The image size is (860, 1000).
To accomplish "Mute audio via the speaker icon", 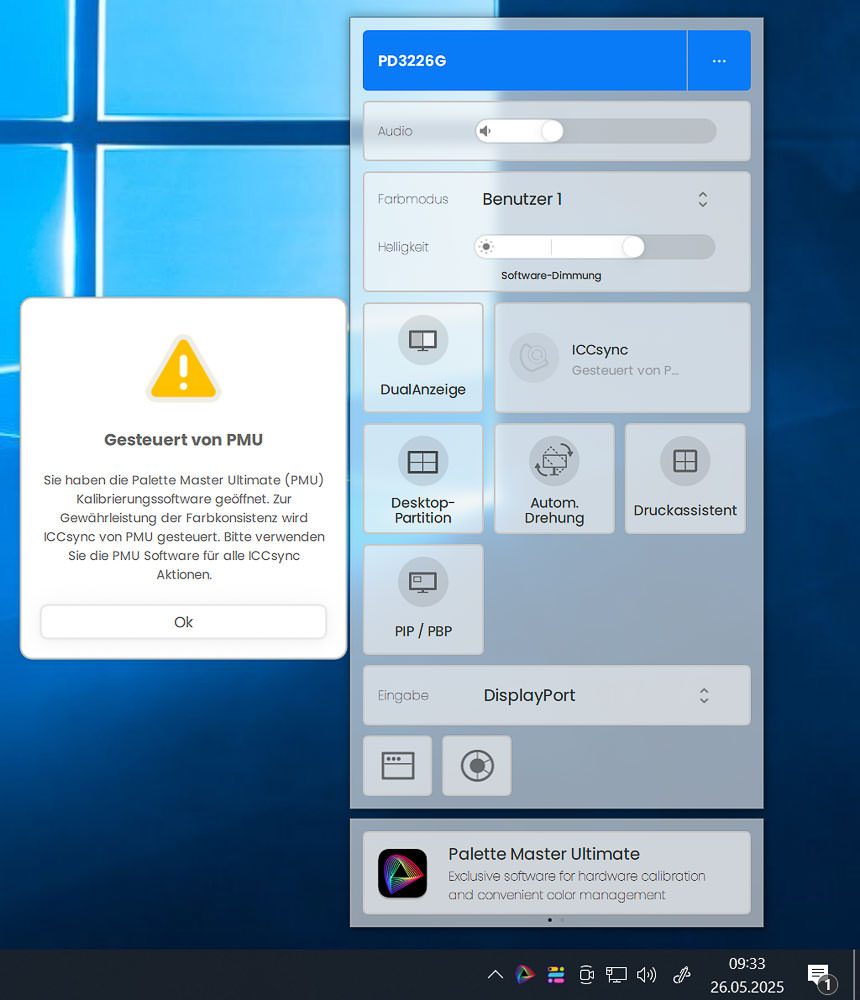I will (486, 131).
